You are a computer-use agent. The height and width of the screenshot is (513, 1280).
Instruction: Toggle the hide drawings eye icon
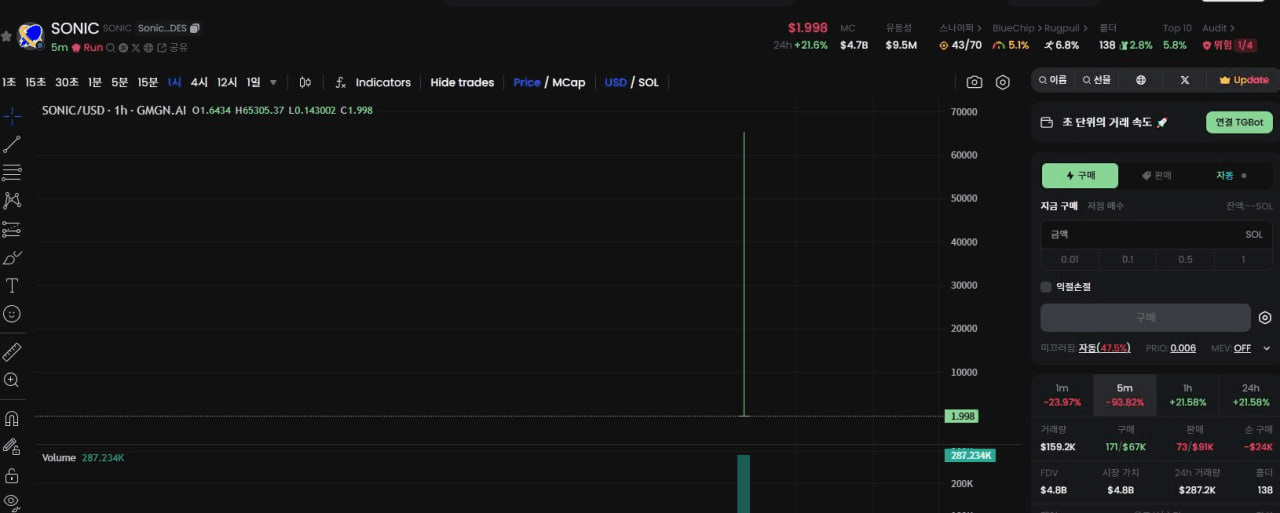(12, 500)
